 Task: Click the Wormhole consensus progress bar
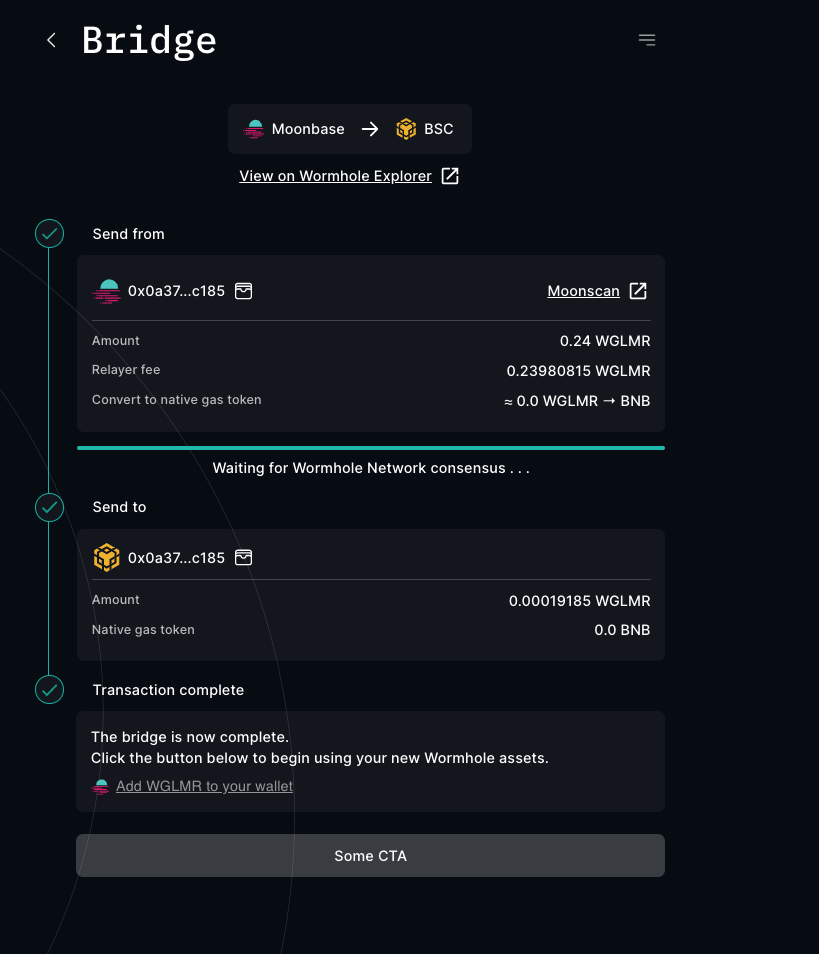[370, 447]
